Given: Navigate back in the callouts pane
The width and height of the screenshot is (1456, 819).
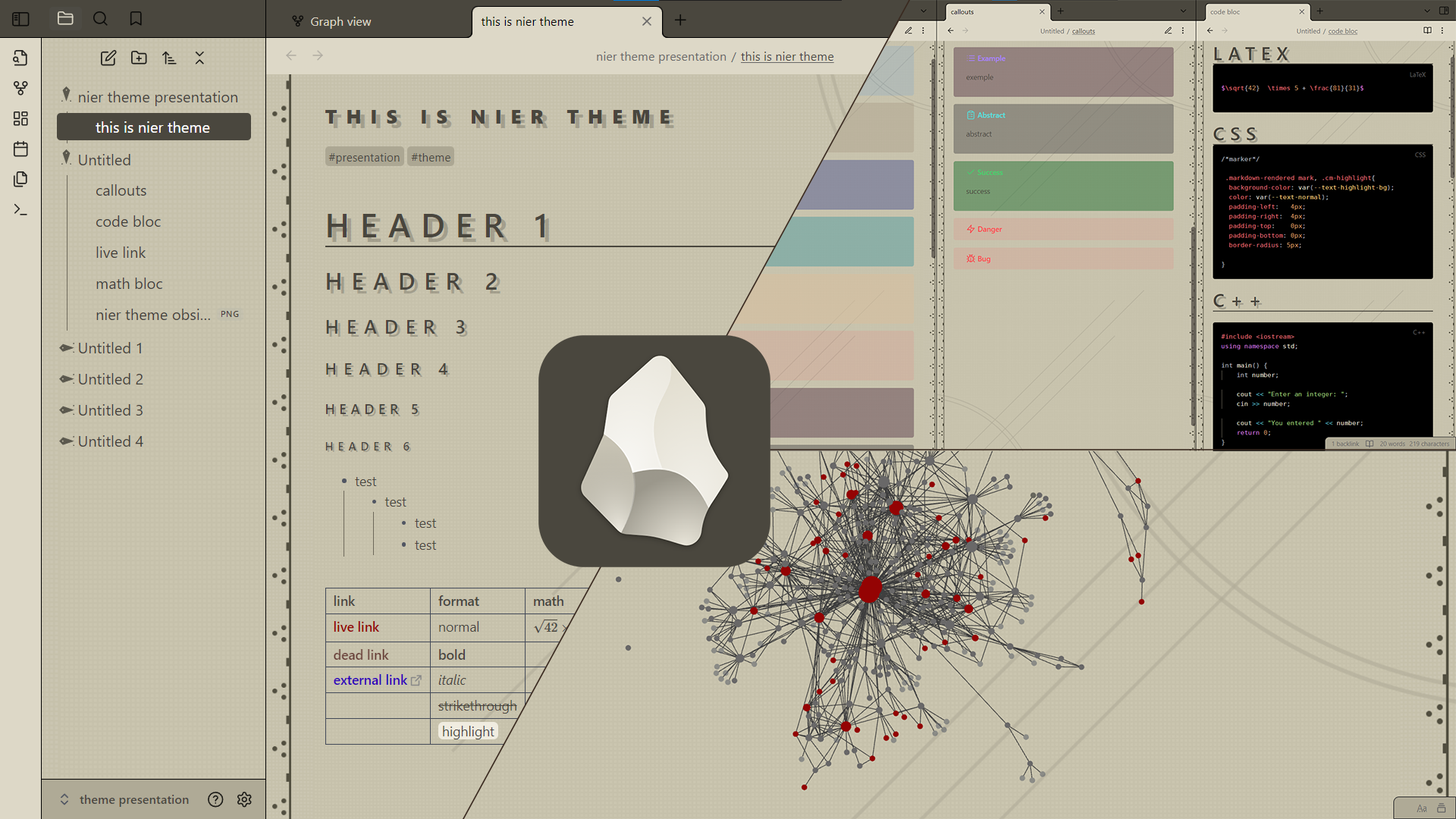Looking at the screenshot, I should [x=951, y=31].
